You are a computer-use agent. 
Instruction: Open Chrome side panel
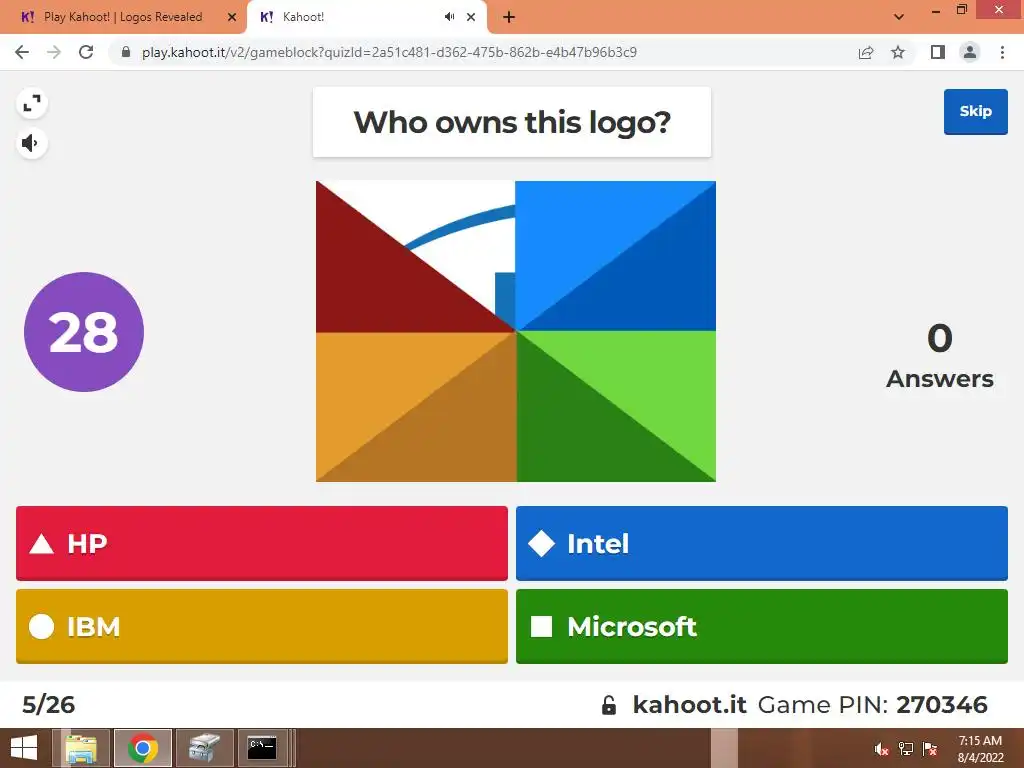pyautogui.click(x=938, y=52)
